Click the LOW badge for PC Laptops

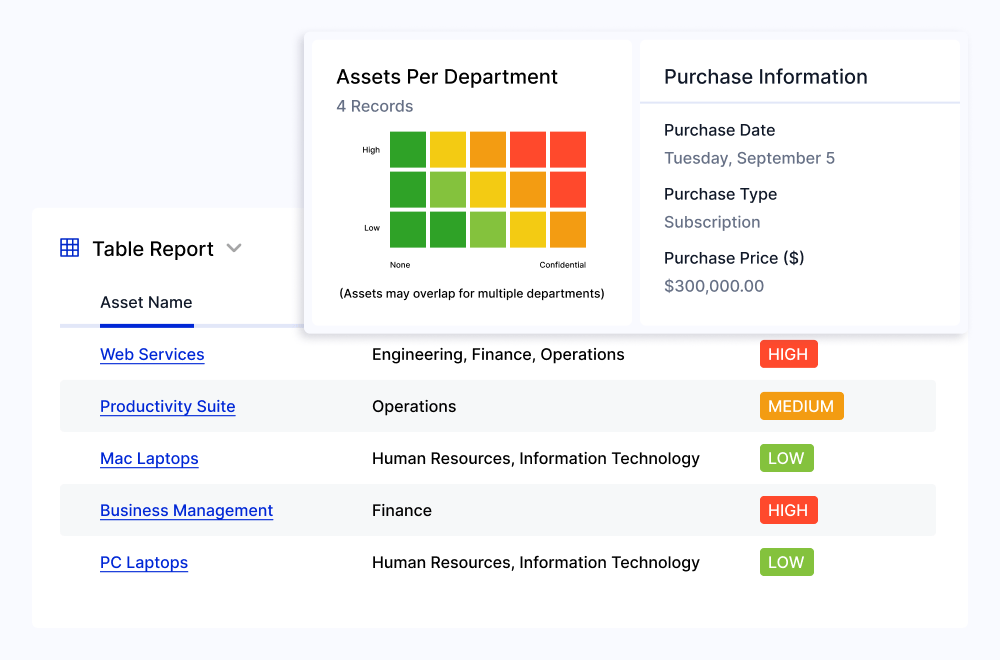(786, 562)
